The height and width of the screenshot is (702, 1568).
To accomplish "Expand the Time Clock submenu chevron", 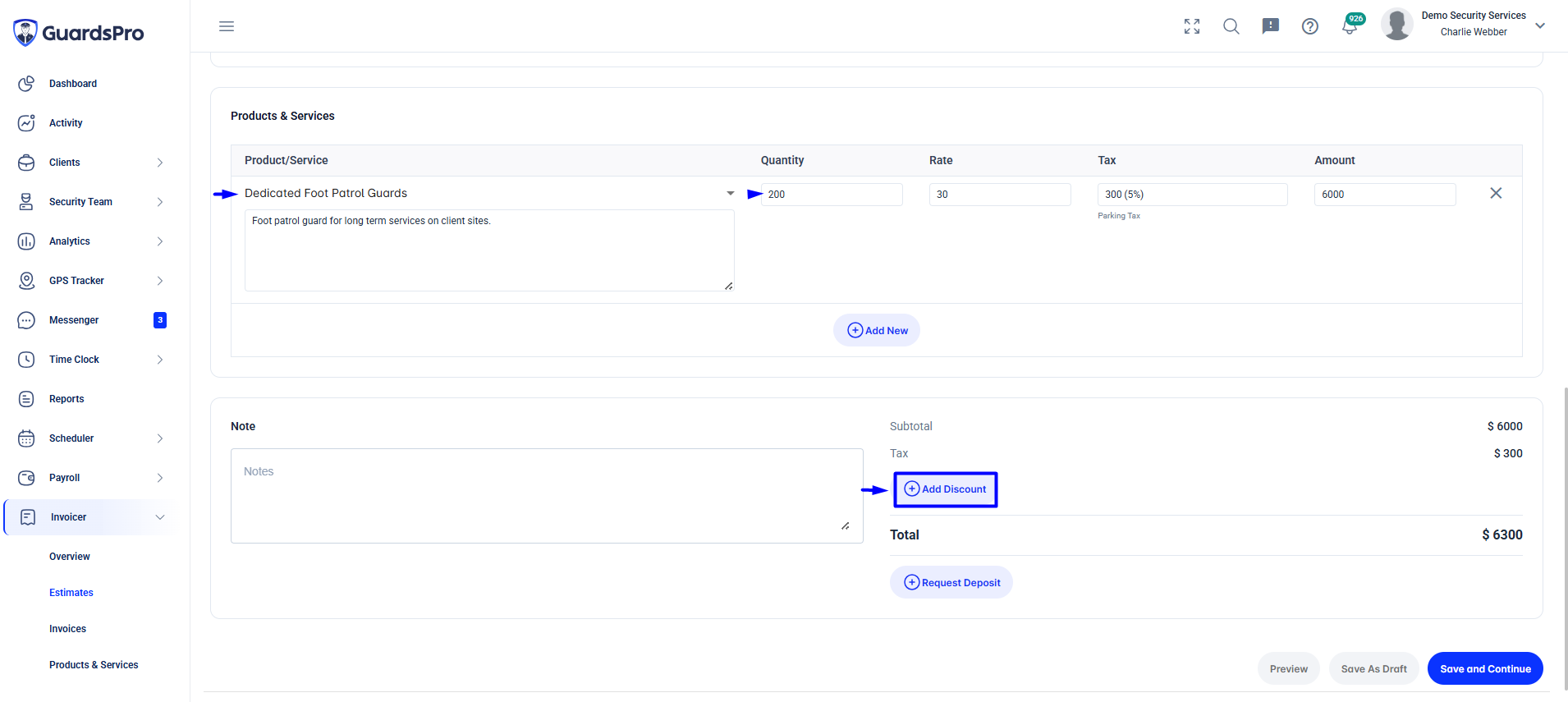I will point(160,360).
